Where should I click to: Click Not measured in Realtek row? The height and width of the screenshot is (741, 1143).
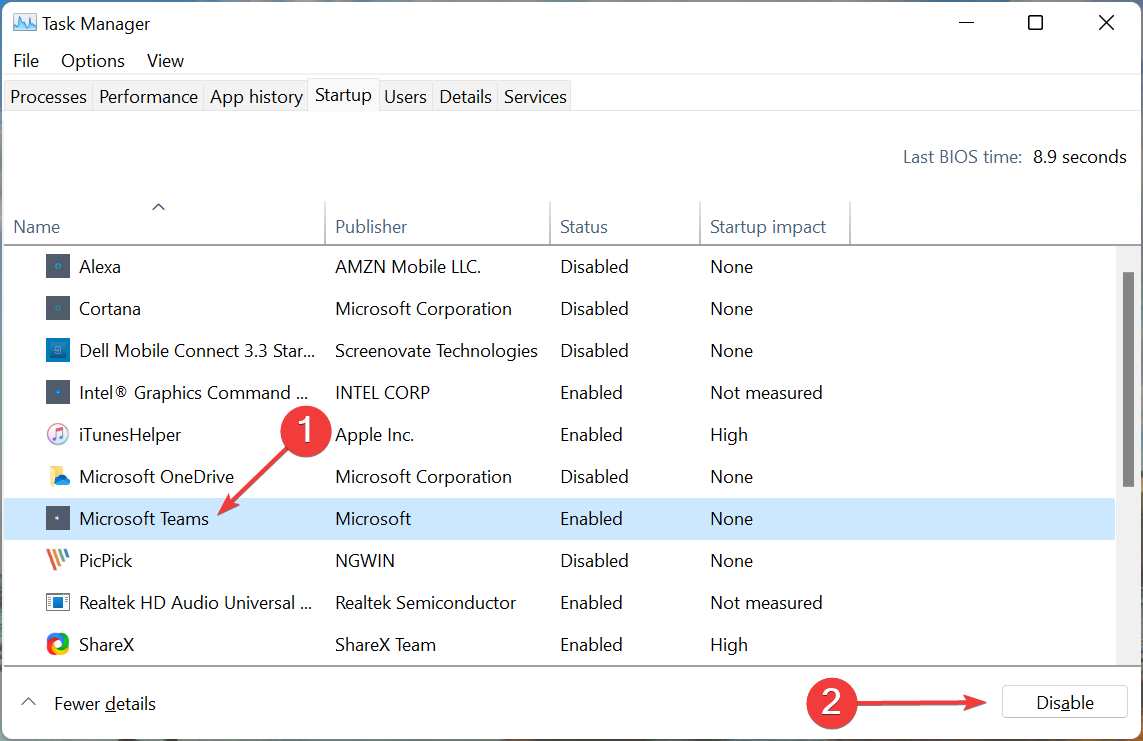click(x=766, y=603)
